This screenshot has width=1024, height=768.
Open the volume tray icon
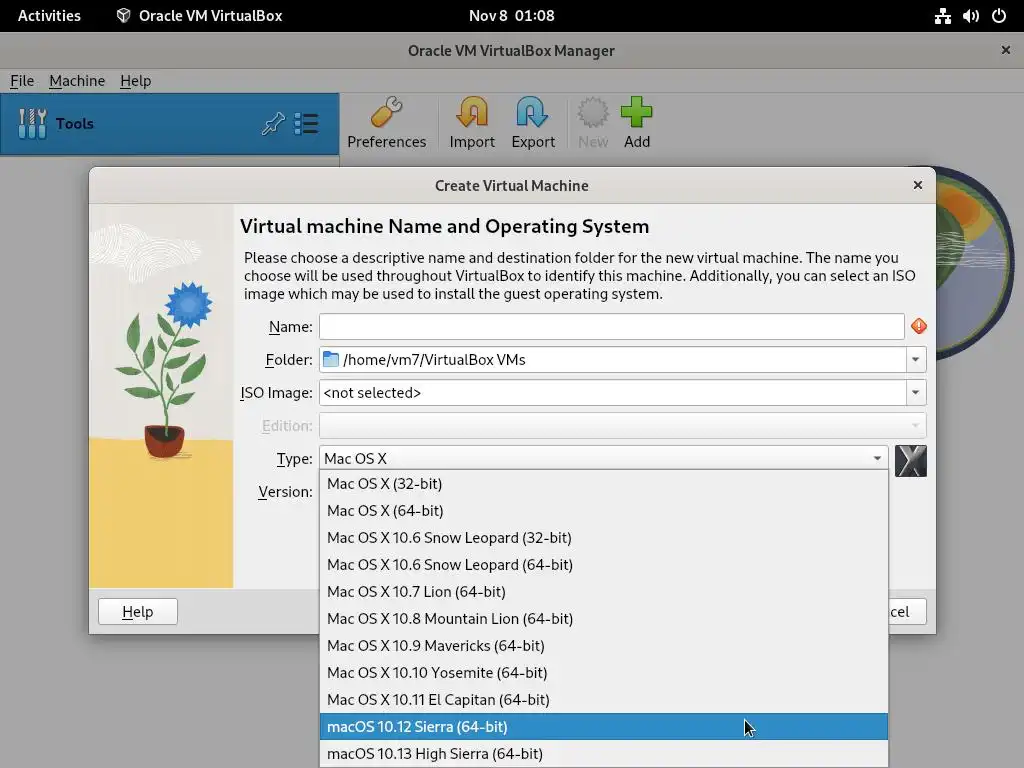click(970, 16)
